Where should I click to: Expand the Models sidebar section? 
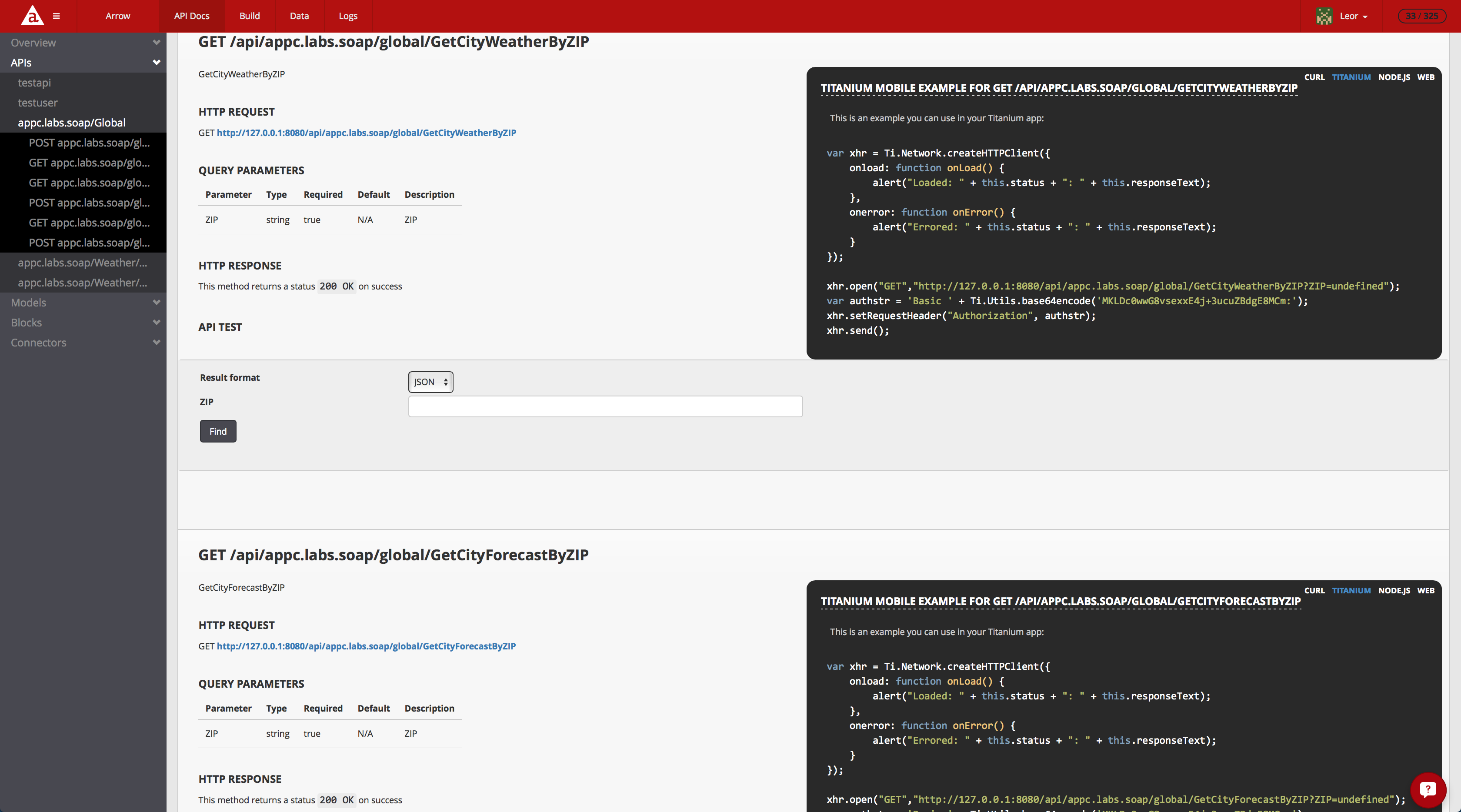(x=157, y=302)
